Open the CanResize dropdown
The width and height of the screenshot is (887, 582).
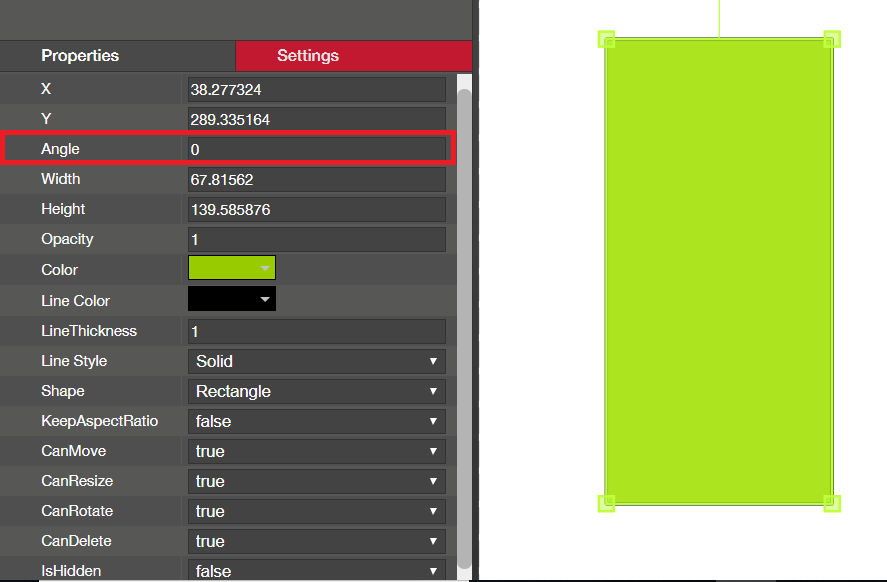316,481
